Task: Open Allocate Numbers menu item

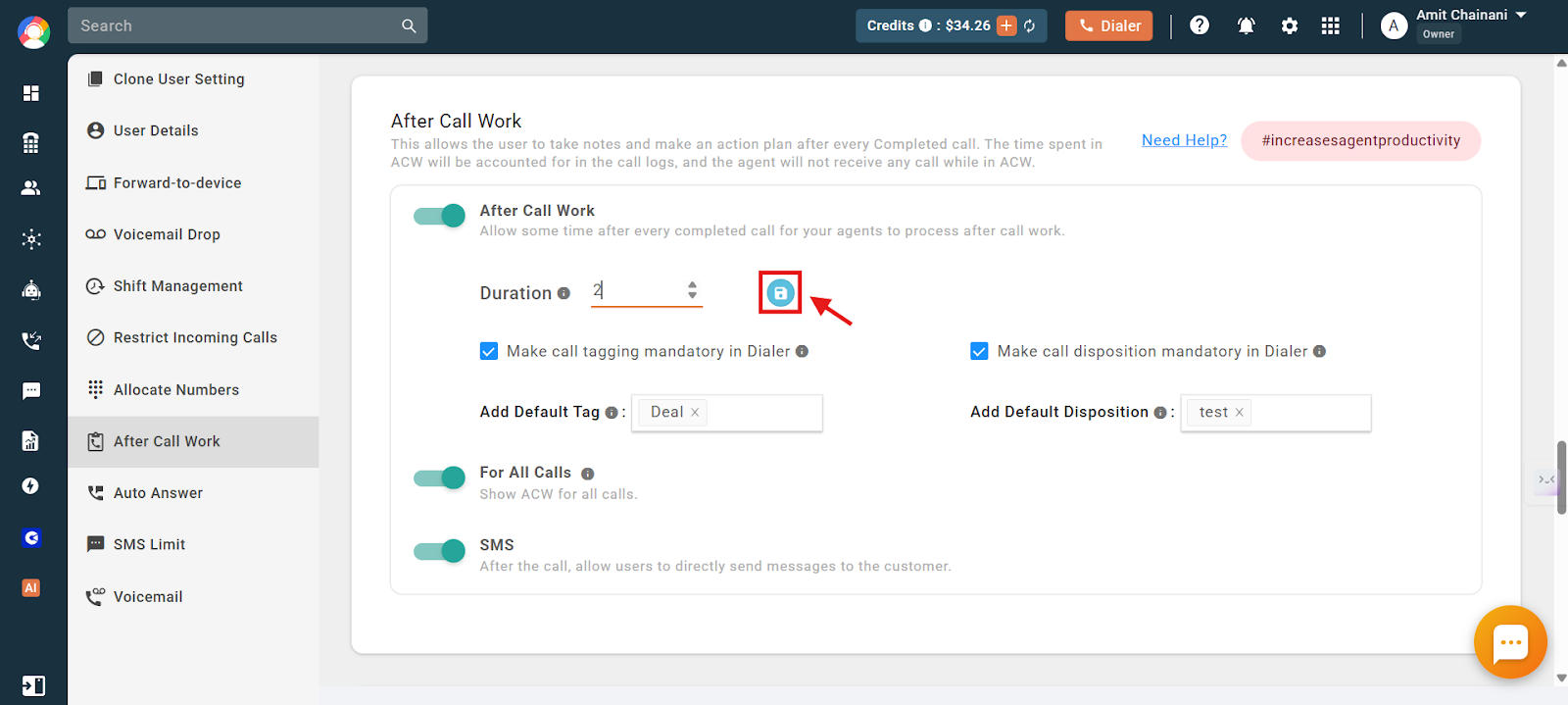Action: click(193, 389)
